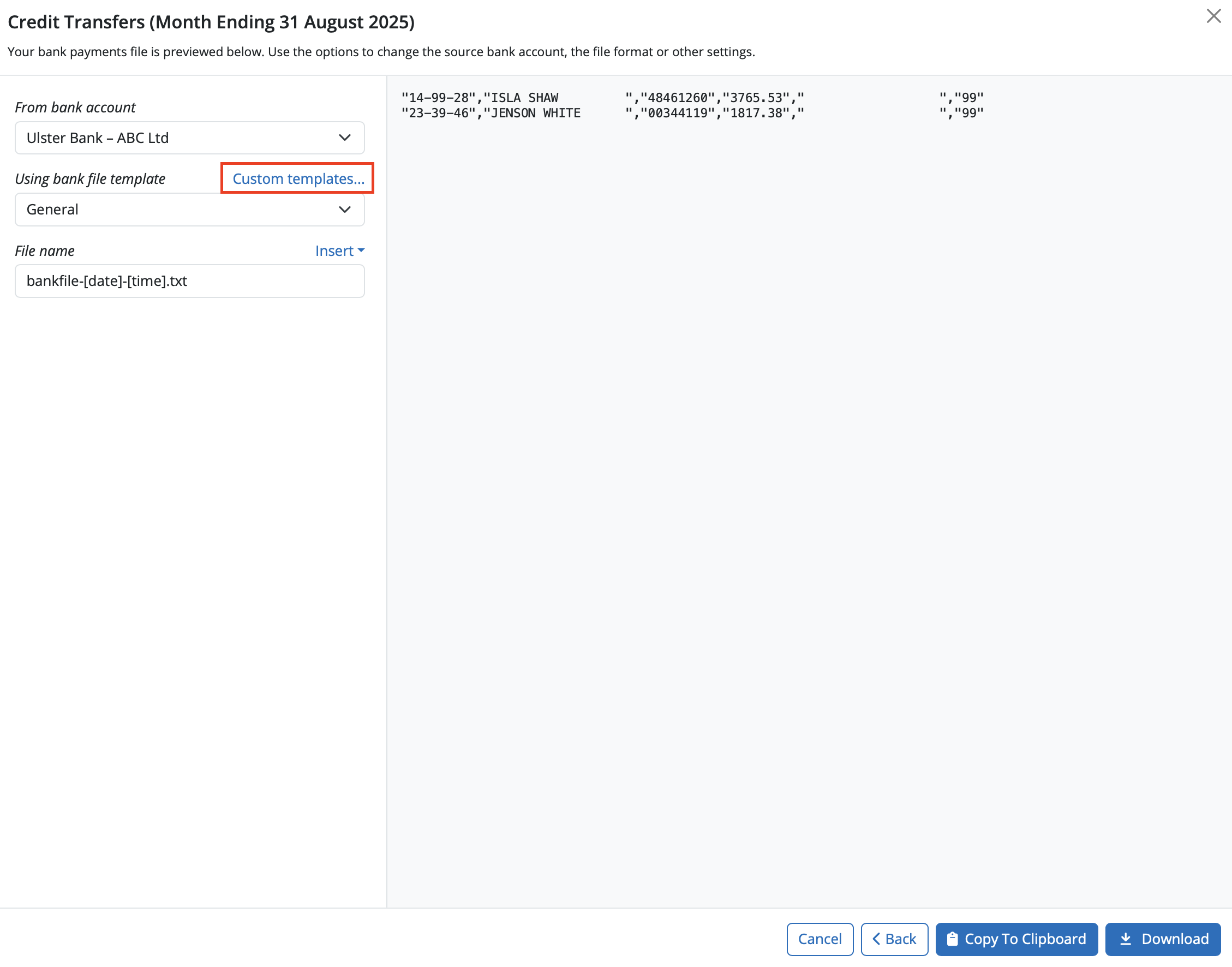
Task: Expand the General bank file template dropdown
Action: point(189,210)
